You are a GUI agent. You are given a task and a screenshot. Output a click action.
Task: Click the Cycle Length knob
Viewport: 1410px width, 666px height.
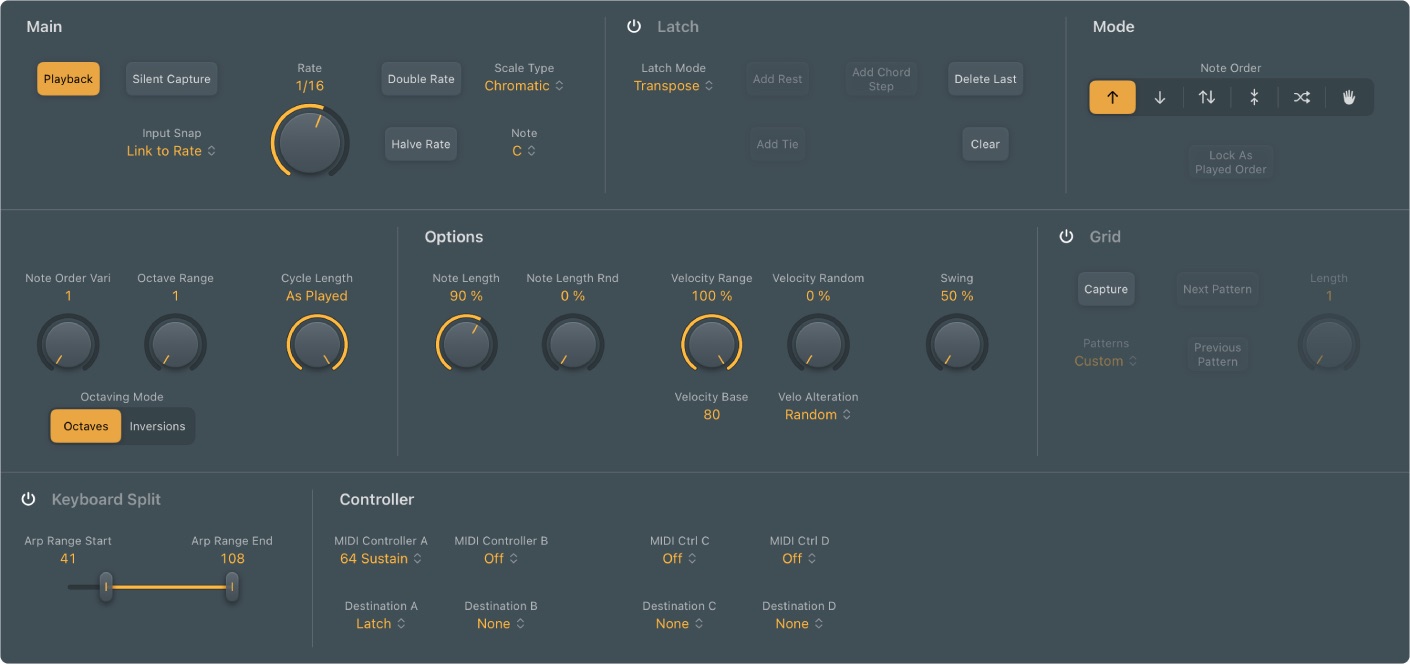click(317, 344)
